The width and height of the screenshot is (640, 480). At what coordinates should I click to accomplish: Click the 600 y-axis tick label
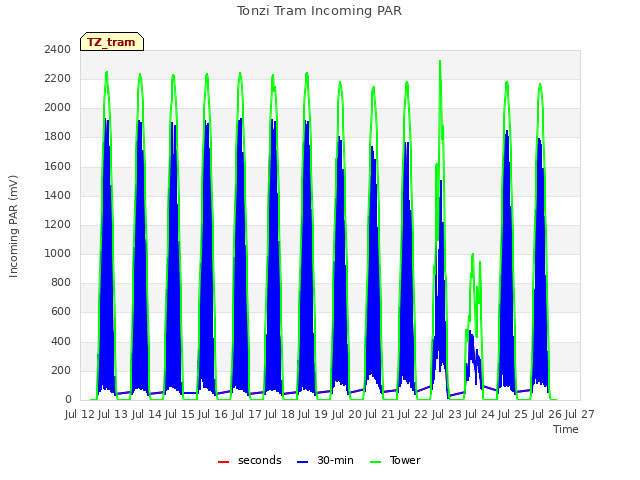tap(61, 312)
